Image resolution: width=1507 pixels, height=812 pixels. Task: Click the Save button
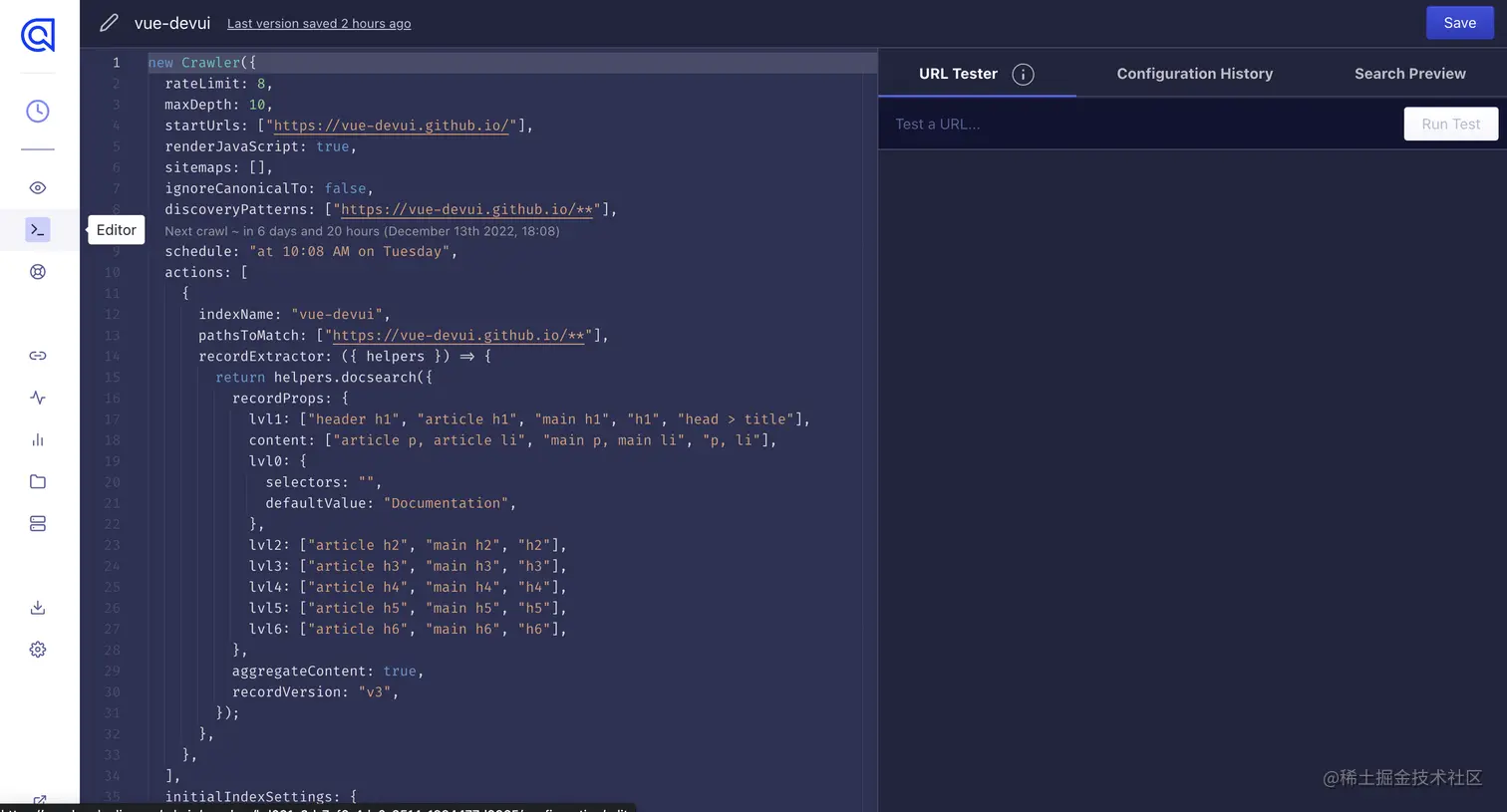click(x=1459, y=23)
